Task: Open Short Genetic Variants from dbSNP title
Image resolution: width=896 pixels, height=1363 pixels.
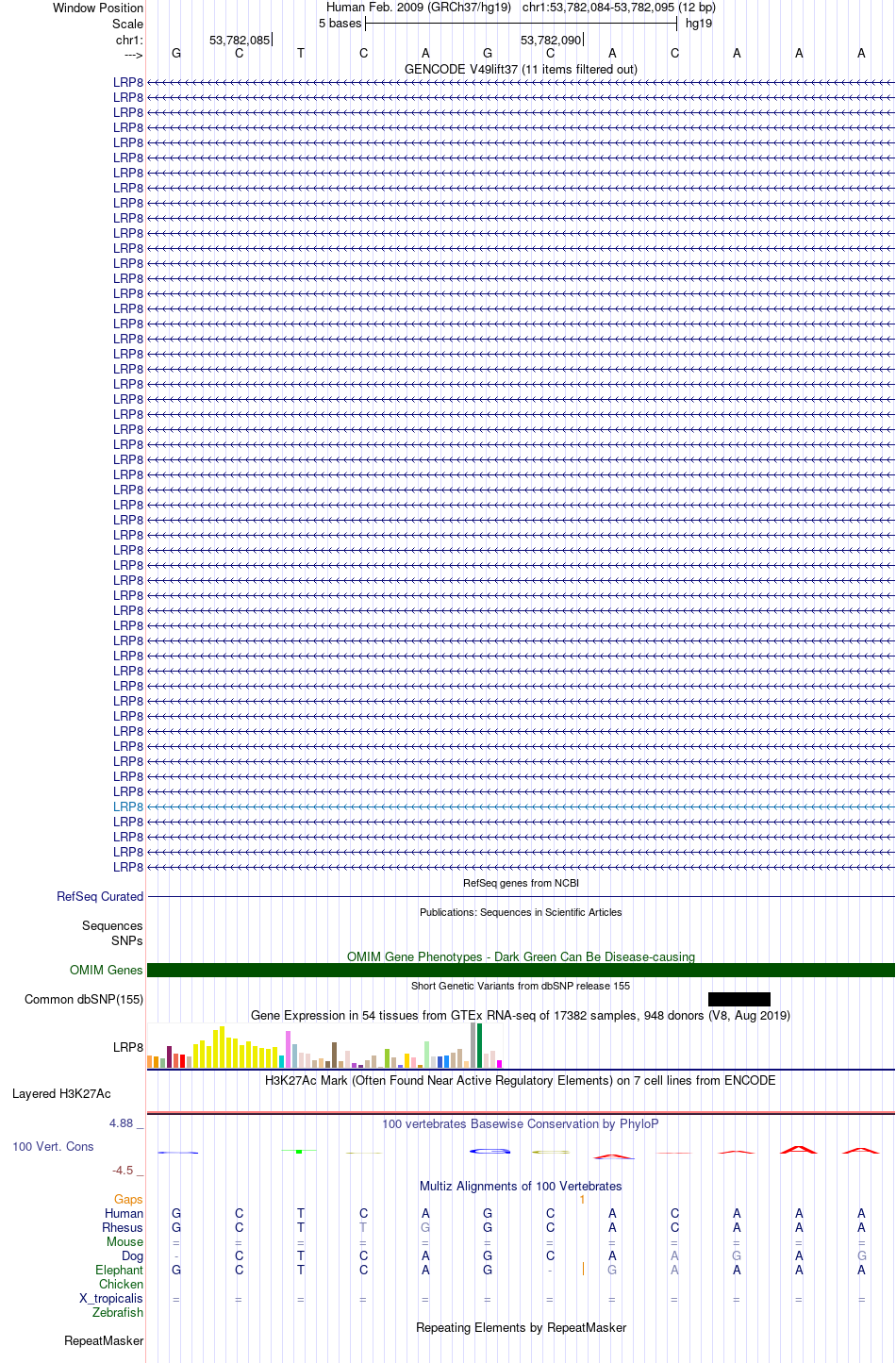Action: (521, 986)
